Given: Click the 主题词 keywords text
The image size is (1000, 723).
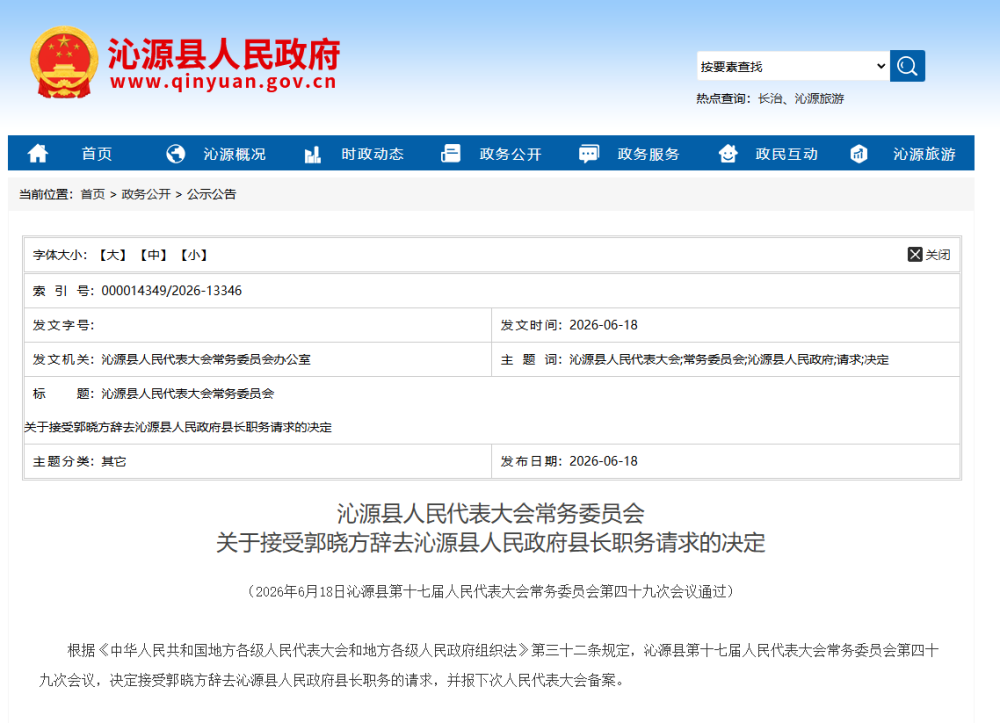Looking at the screenshot, I should click(729, 360).
